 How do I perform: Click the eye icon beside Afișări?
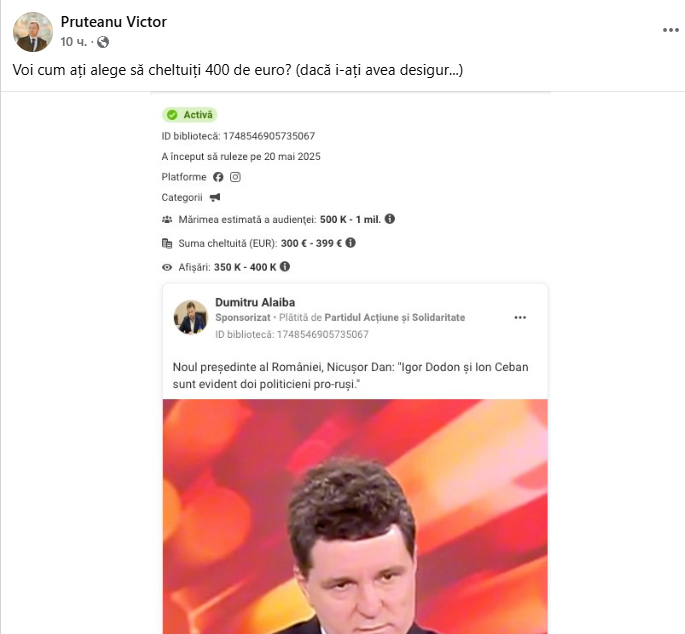coord(167,267)
